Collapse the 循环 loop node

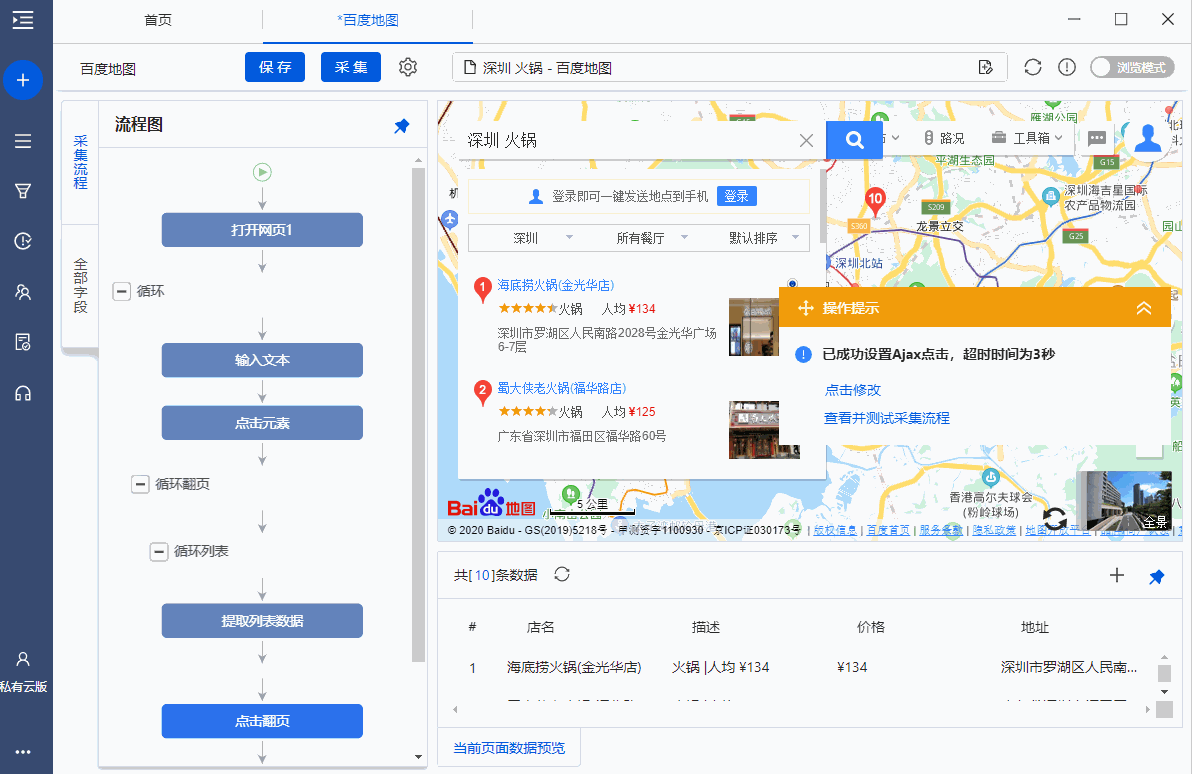tap(122, 291)
